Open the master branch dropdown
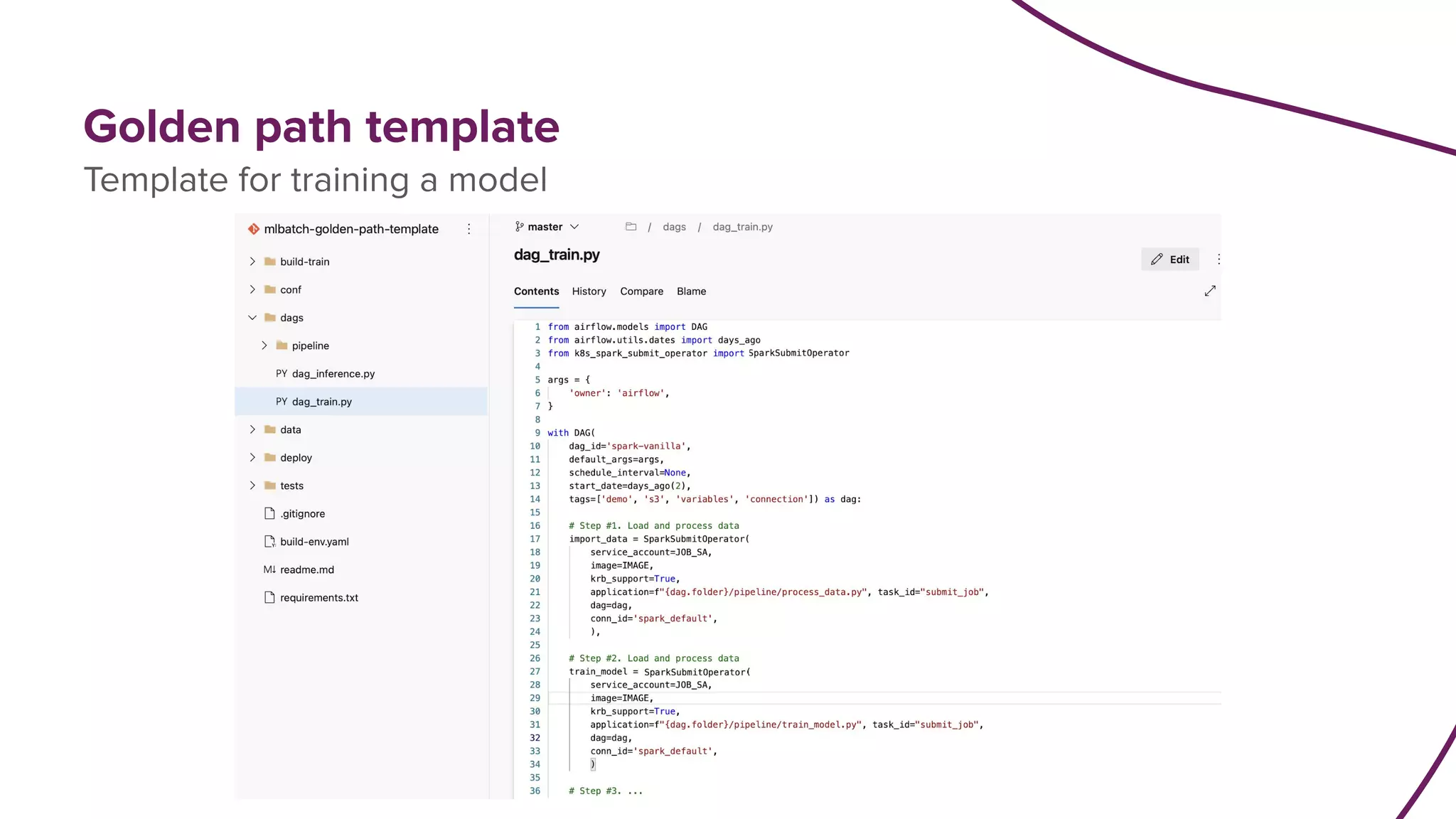 coord(547,227)
